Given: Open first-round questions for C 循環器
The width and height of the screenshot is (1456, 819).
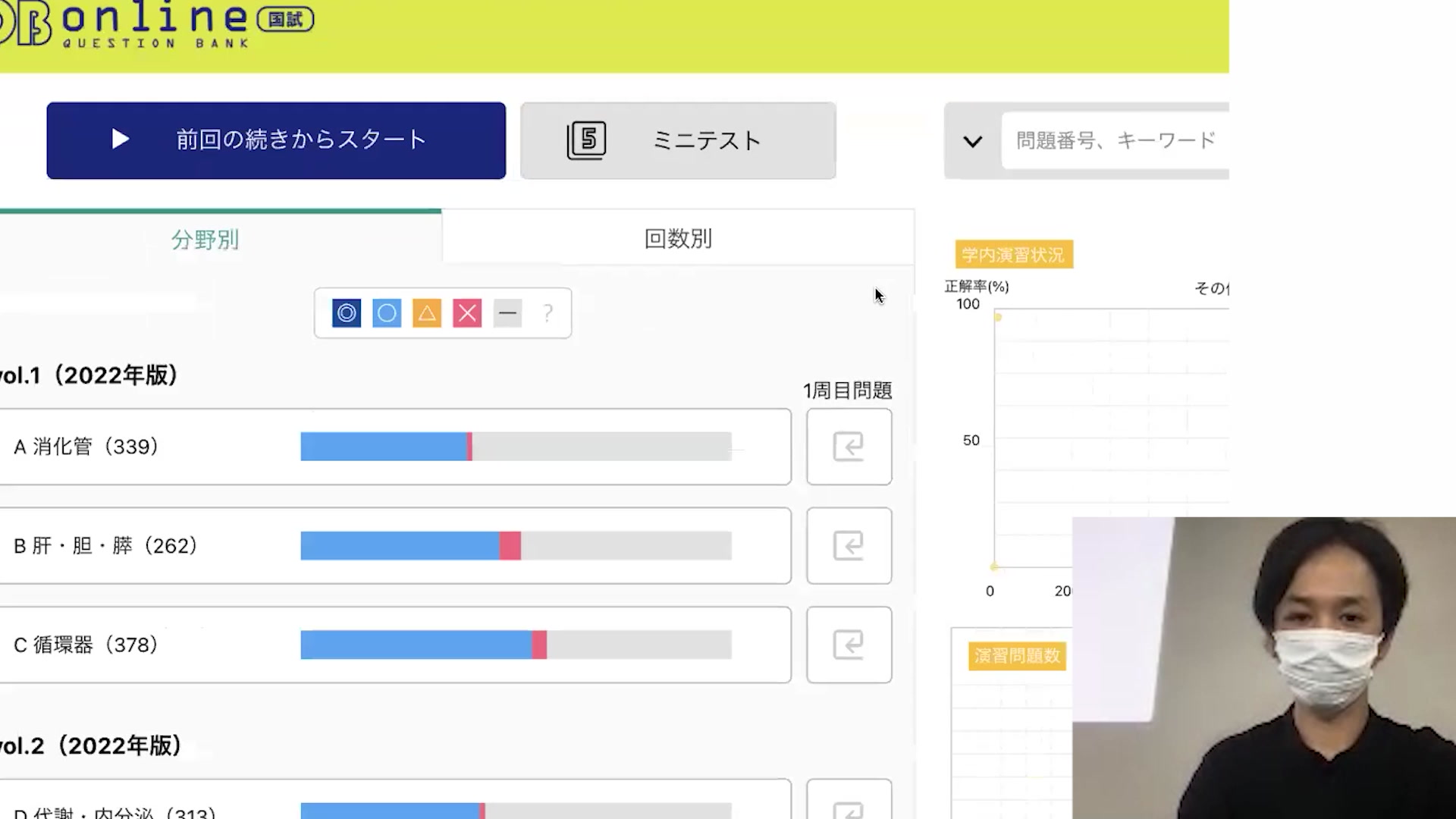Looking at the screenshot, I should pos(849,645).
